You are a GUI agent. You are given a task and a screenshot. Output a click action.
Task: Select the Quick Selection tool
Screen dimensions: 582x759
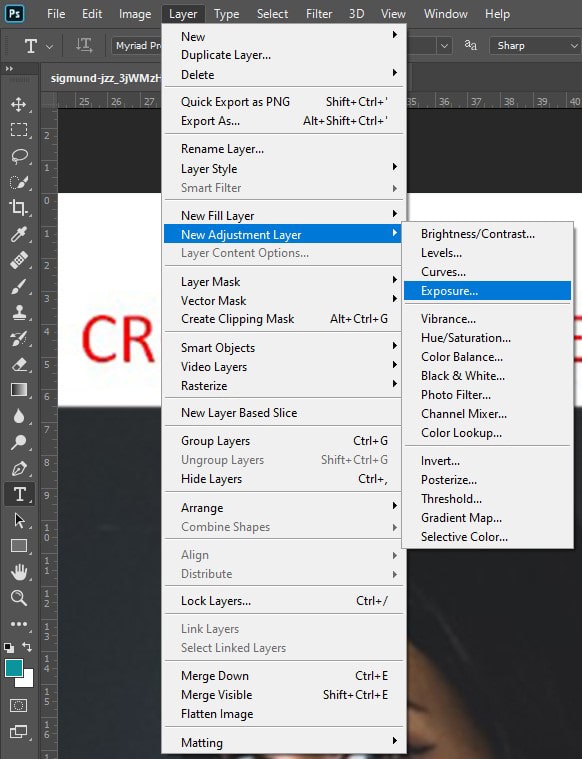[x=19, y=182]
